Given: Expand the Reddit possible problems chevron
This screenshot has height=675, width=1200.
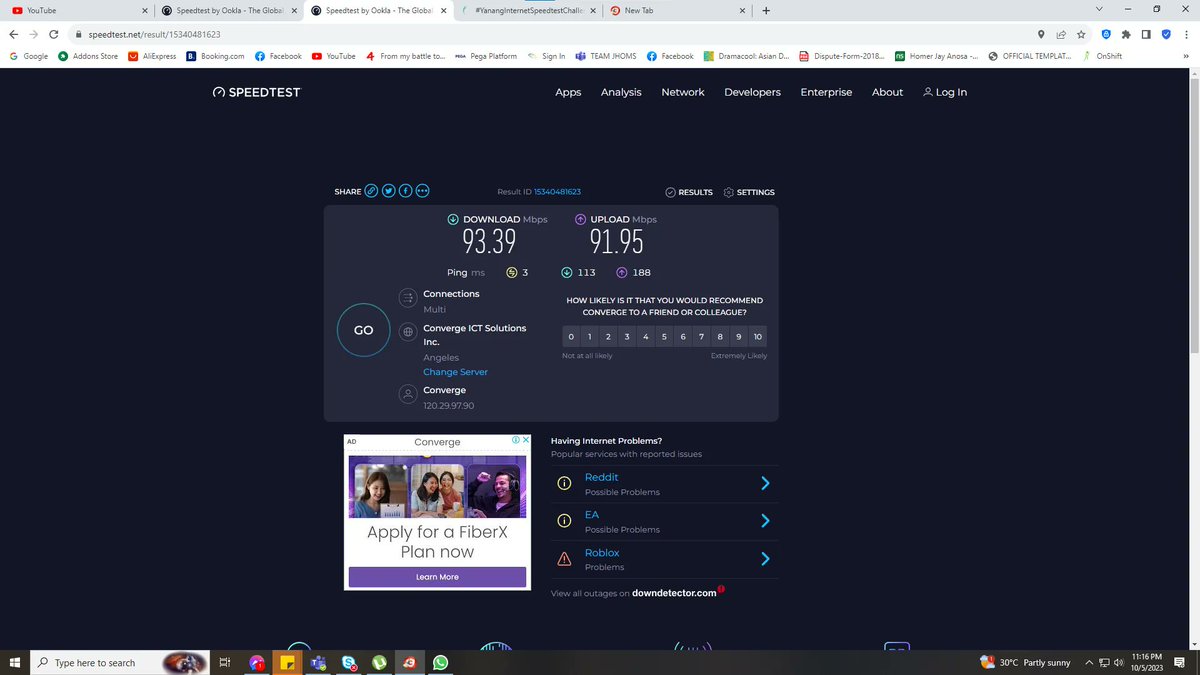Looking at the screenshot, I should (x=765, y=483).
